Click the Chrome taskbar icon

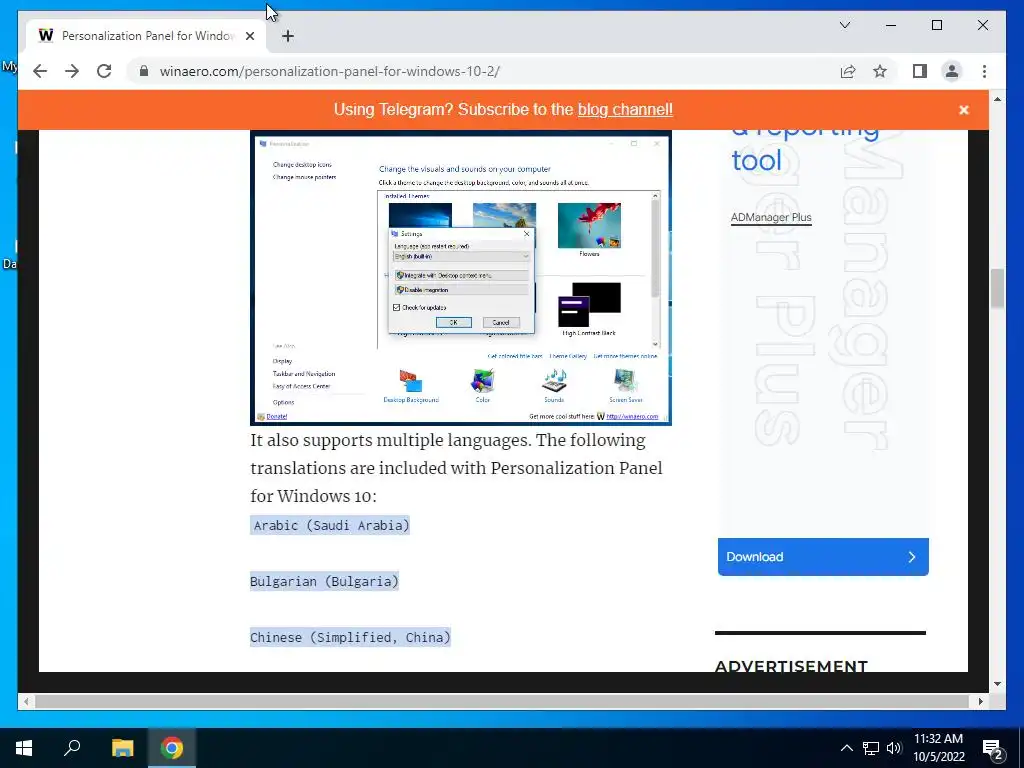[172, 748]
